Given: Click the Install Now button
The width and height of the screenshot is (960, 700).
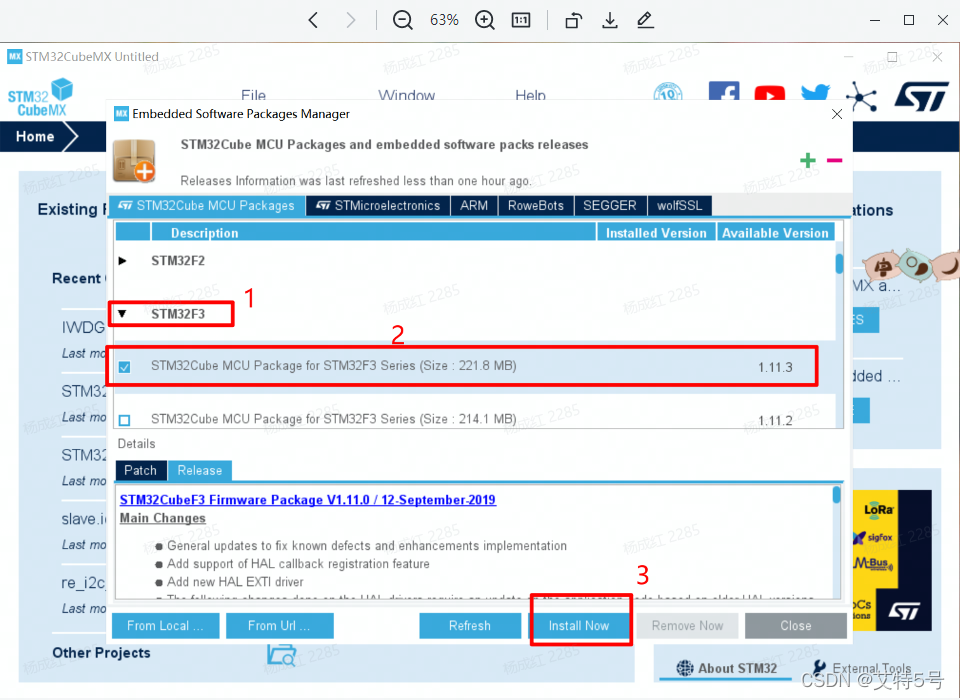Looking at the screenshot, I should point(579,626).
